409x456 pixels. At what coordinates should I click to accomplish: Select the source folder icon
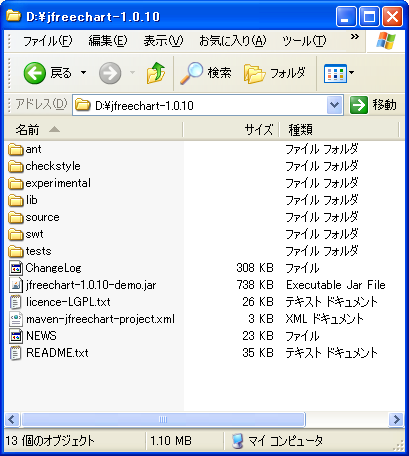coord(15,217)
